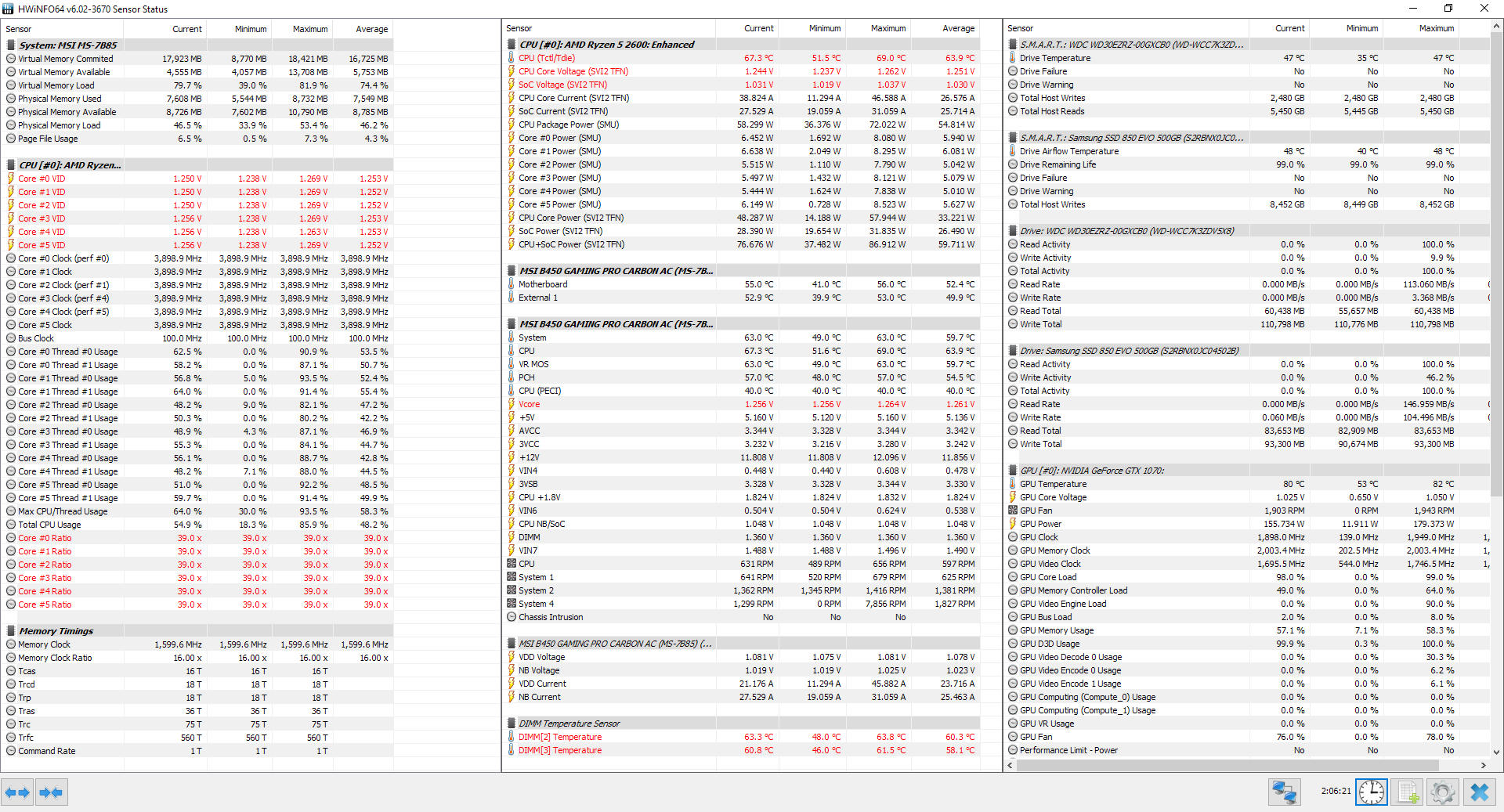Click the expand columns arrows button
Image resolution: width=1504 pixels, height=812 pixels.
[x=17, y=792]
